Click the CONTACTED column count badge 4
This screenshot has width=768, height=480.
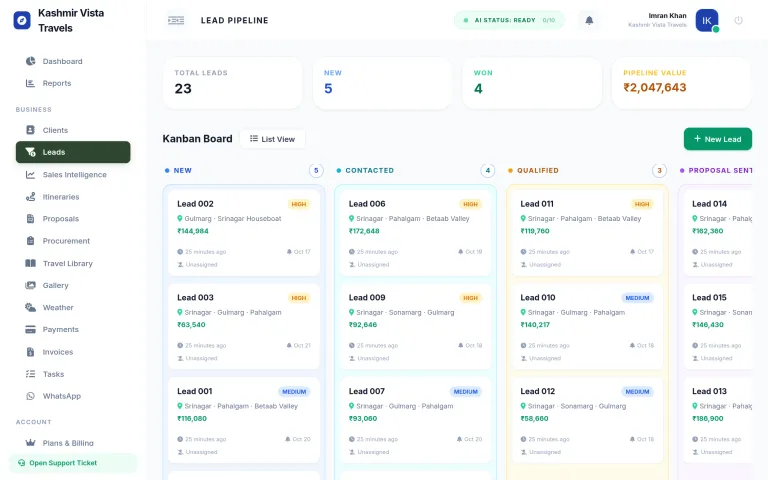488,170
